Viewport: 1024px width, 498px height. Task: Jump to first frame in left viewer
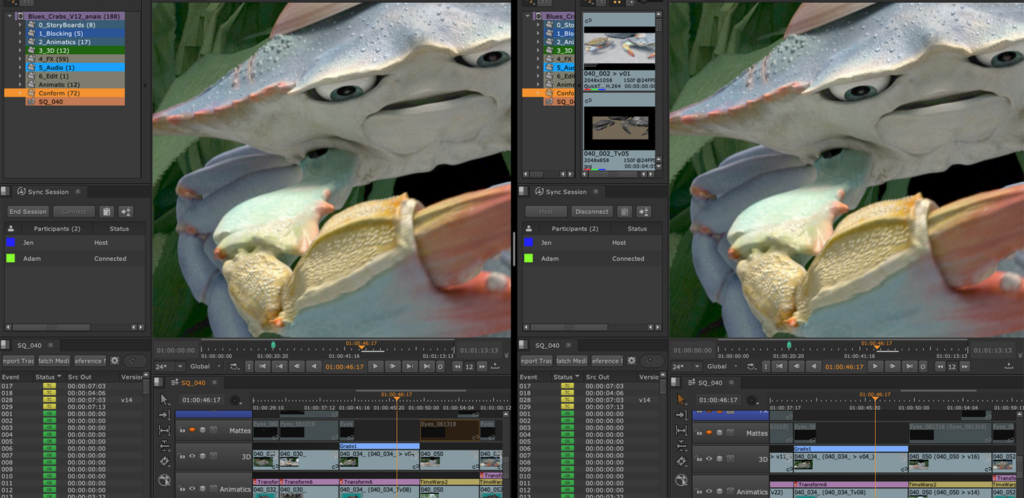pyautogui.click(x=263, y=367)
